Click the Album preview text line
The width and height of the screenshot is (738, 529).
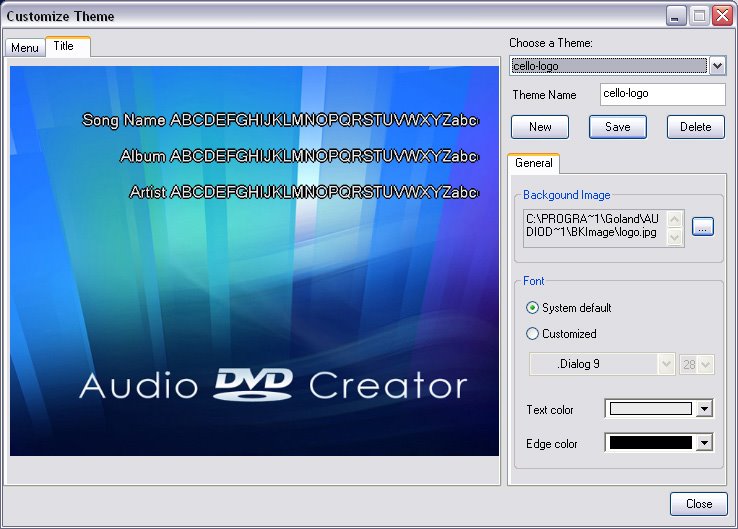299,156
